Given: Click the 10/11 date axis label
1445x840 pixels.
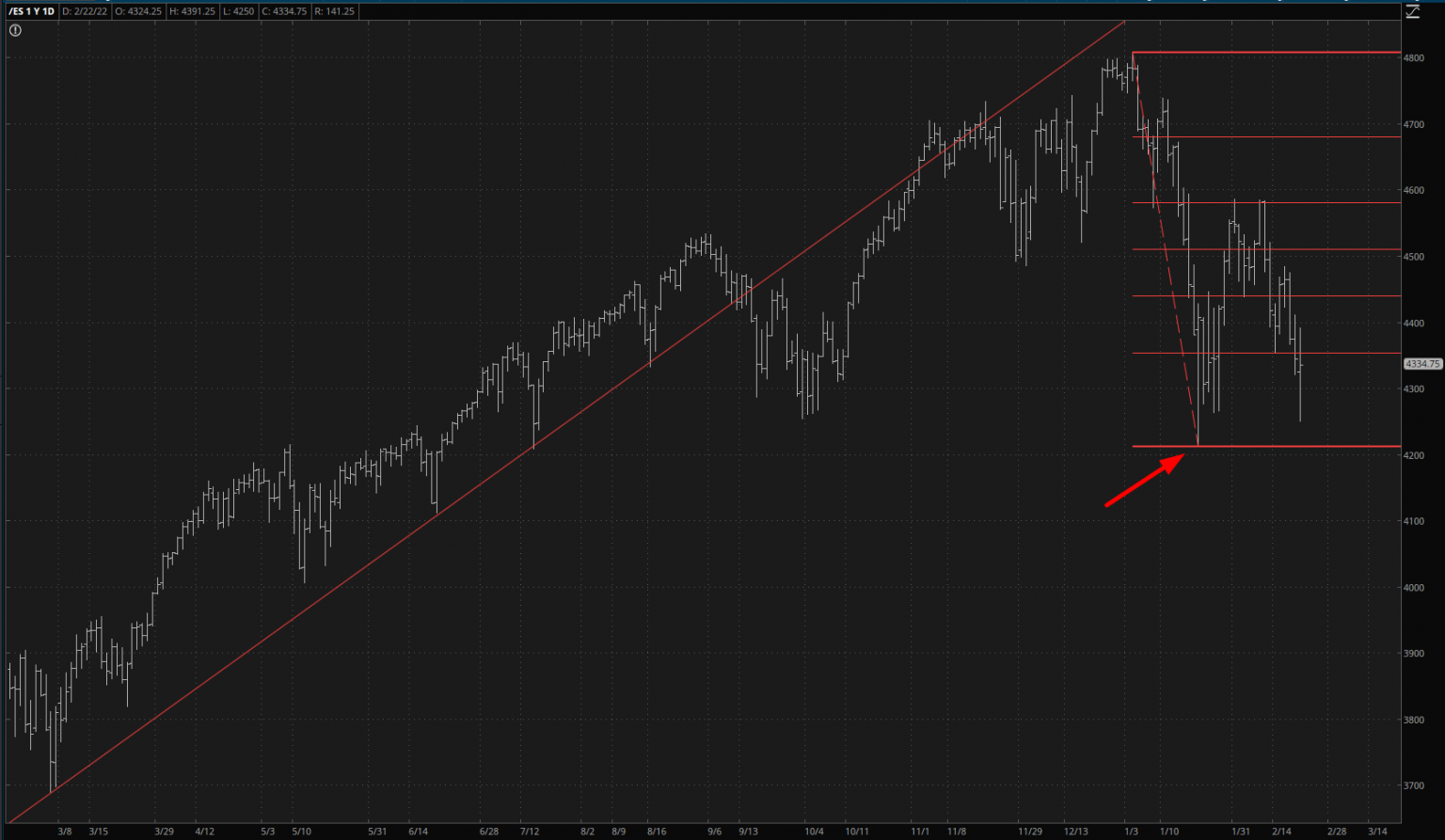Looking at the screenshot, I should [x=856, y=832].
